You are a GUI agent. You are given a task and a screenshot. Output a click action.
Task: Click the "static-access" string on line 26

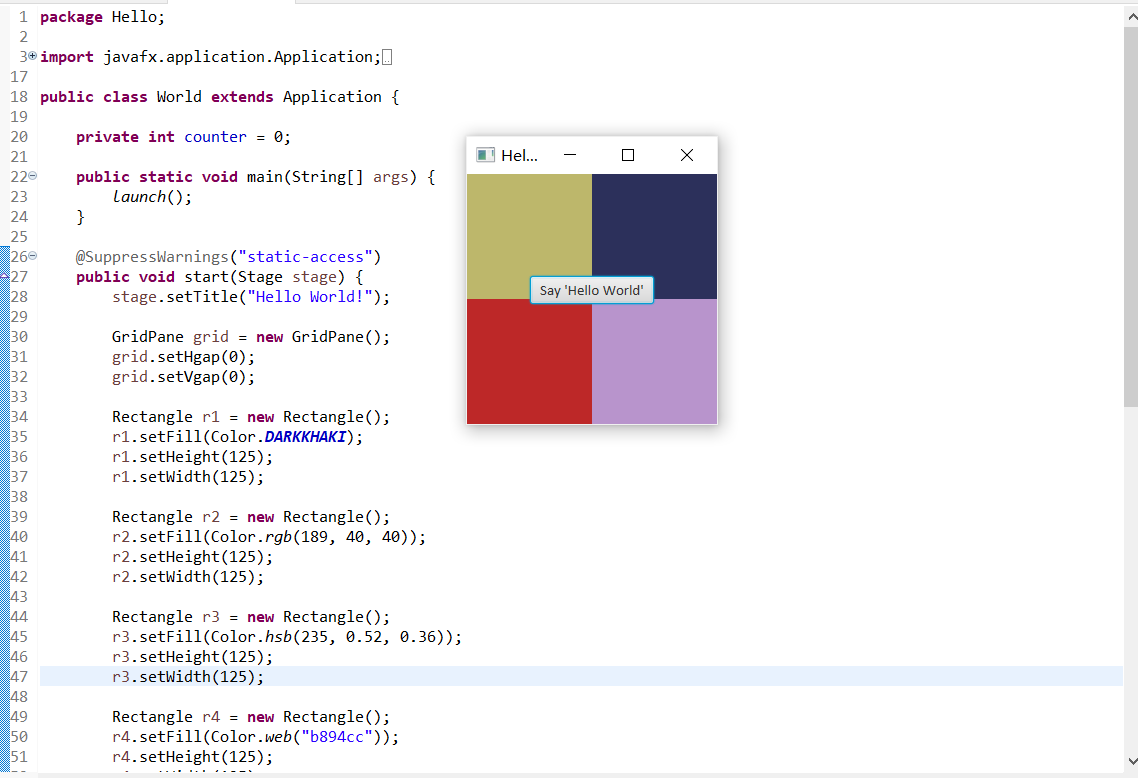306,257
